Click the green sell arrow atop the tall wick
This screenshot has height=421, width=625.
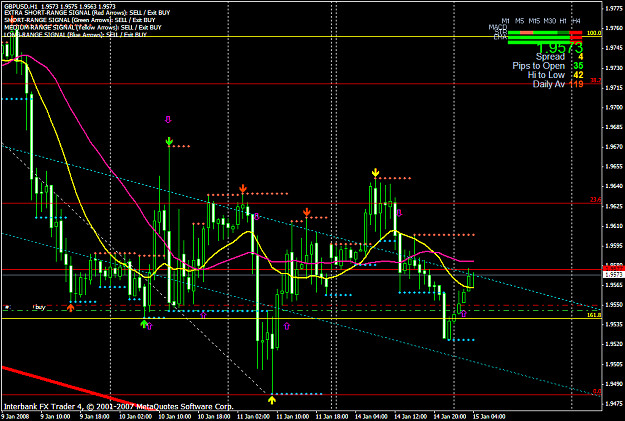(x=169, y=141)
